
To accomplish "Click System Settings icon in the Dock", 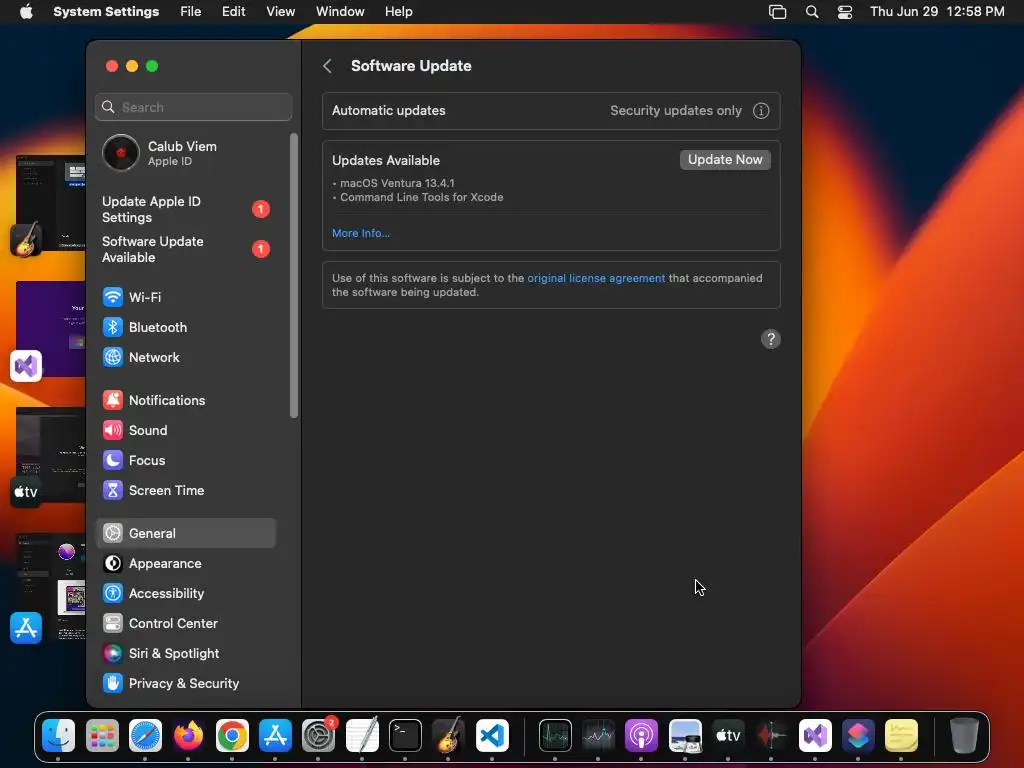I will click(319, 735).
